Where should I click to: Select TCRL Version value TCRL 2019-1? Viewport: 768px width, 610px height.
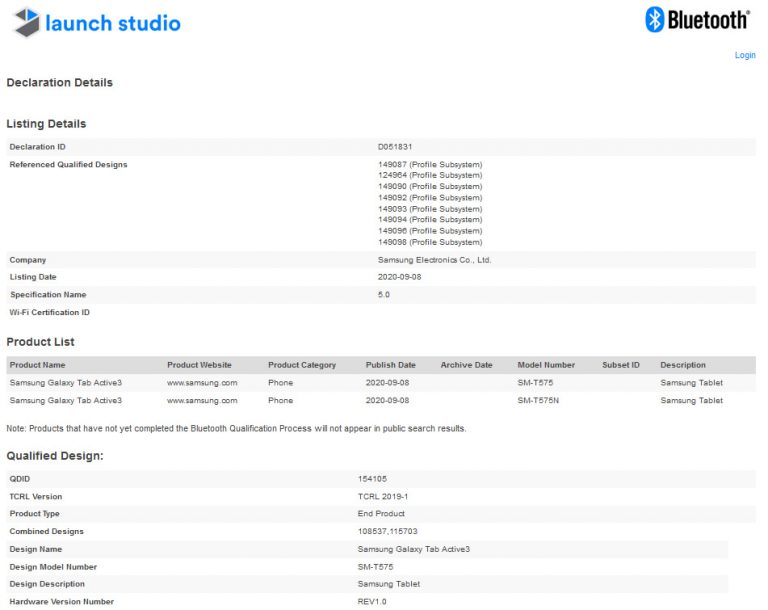click(x=383, y=496)
